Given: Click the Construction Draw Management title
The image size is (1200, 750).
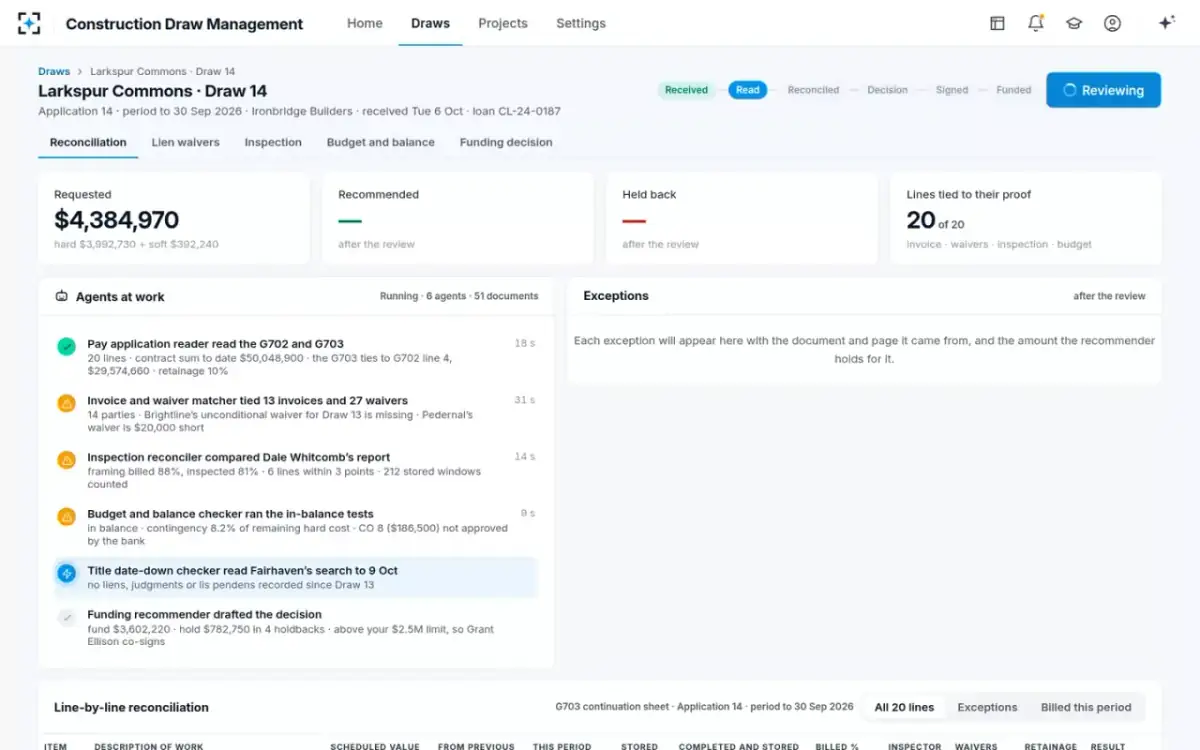Looking at the screenshot, I should (184, 24).
